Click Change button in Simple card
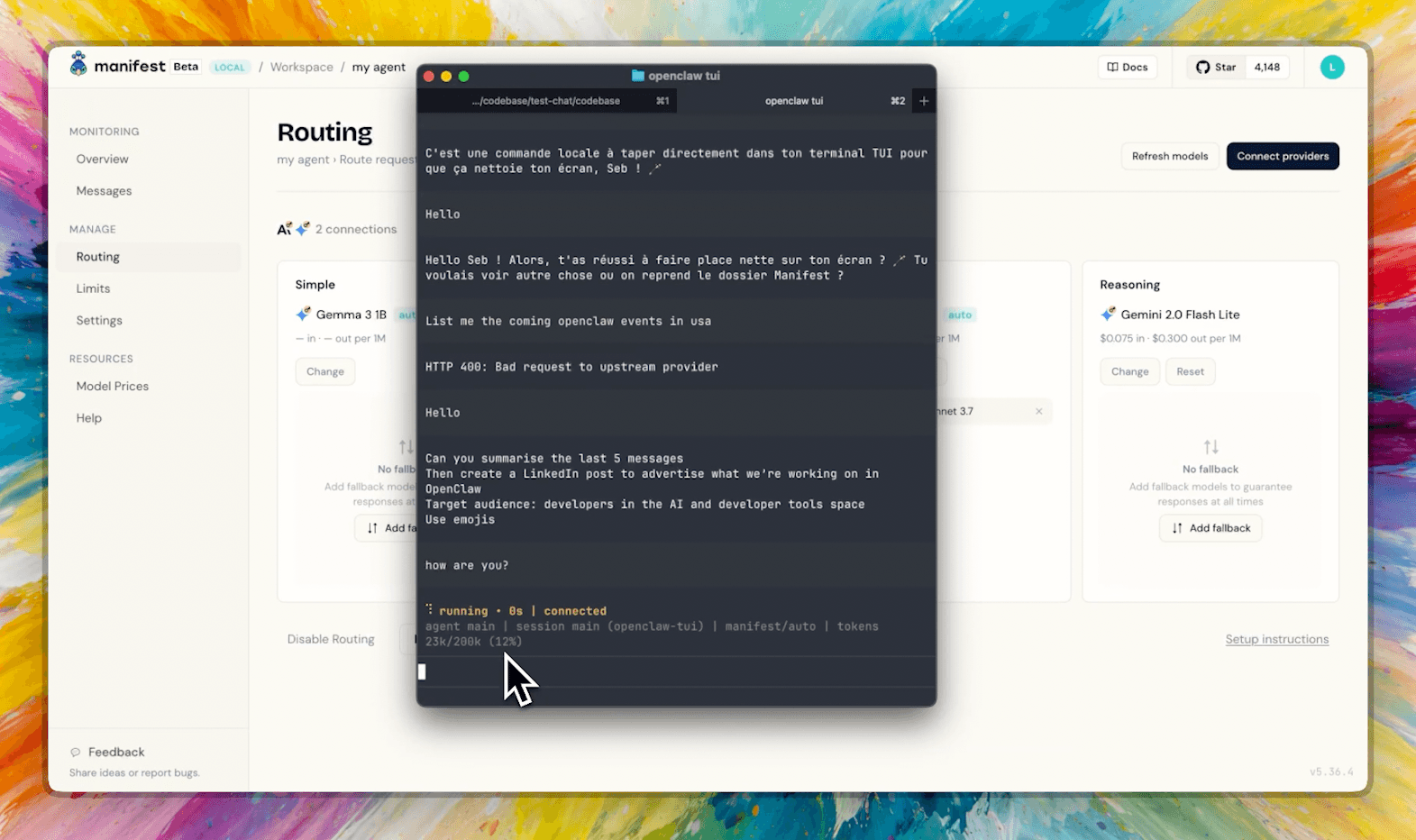Image resolution: width=1416 pixels, height=840 pixels. coord(324,371)
